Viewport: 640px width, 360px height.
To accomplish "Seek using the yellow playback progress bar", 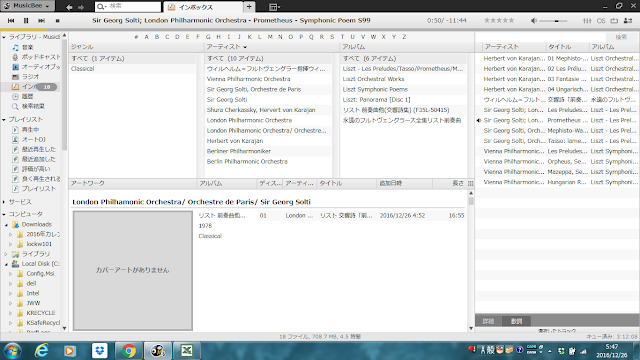I will coord(23,30).
